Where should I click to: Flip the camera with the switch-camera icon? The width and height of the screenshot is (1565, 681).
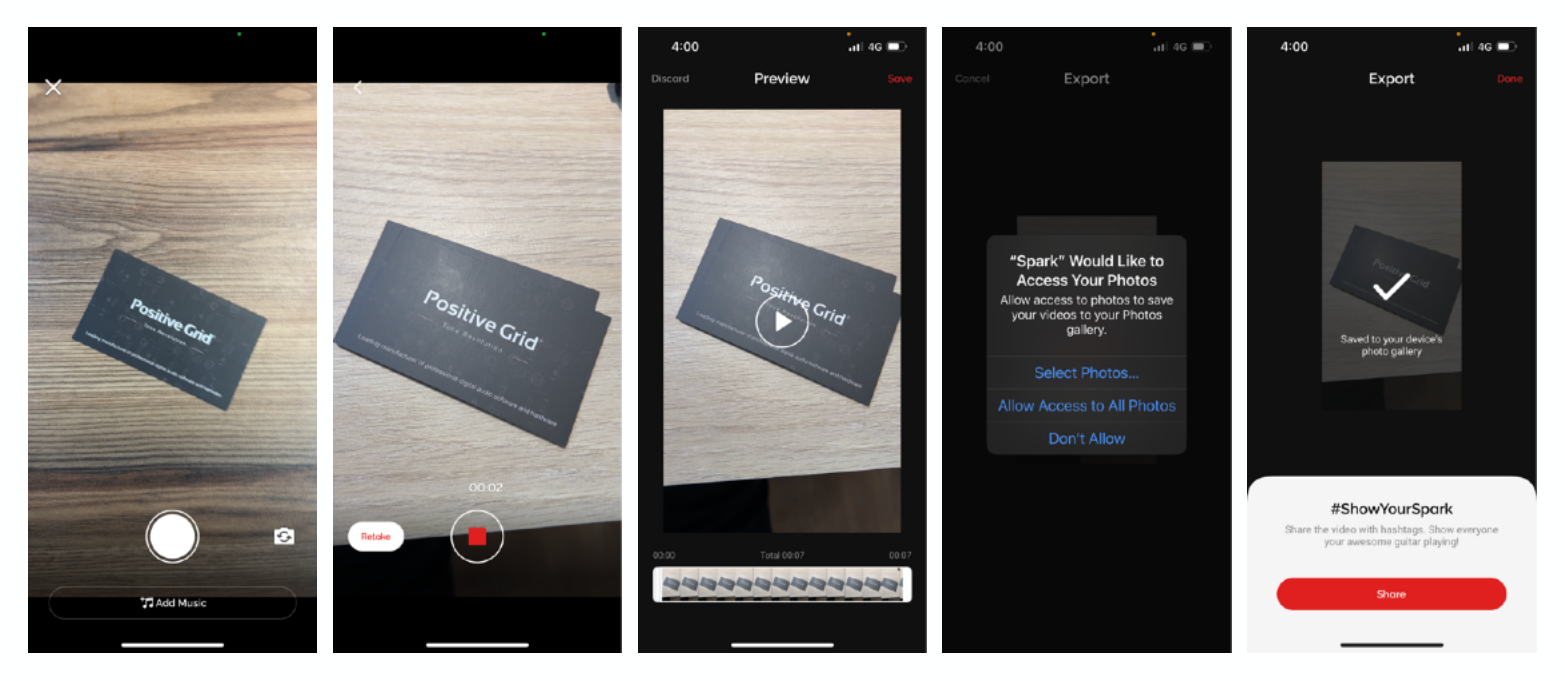click(x=284, y=537)
